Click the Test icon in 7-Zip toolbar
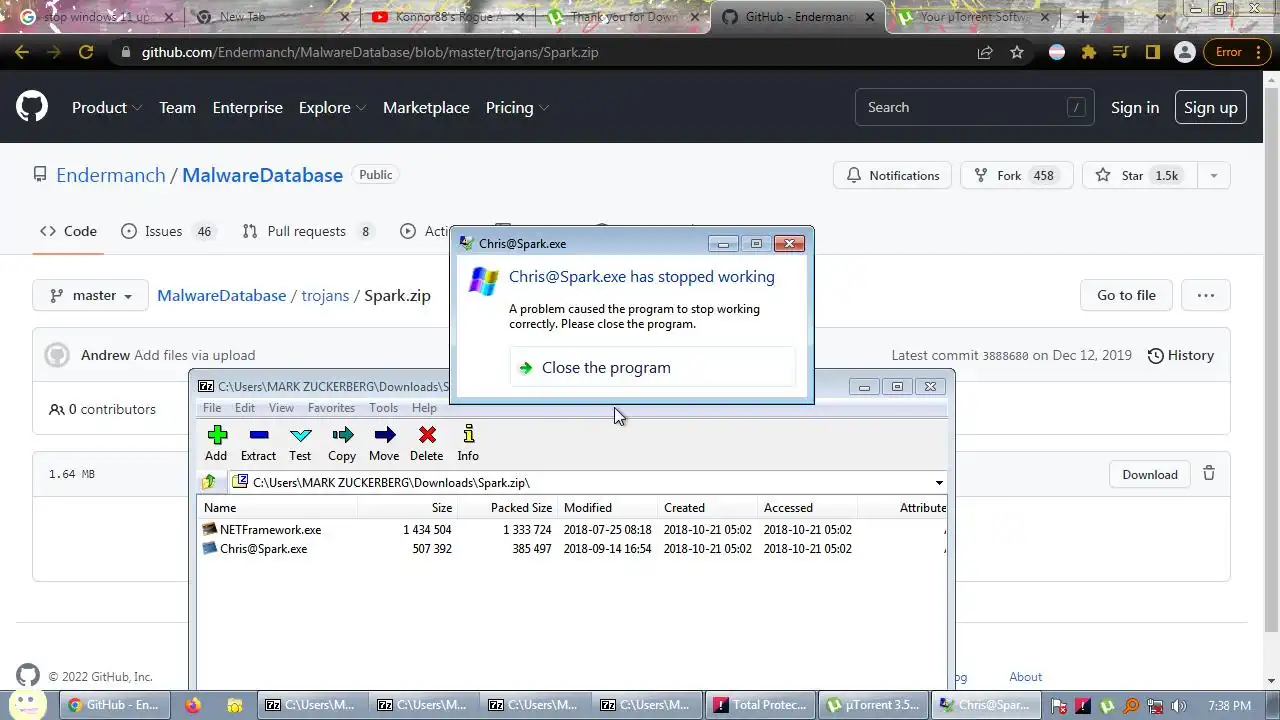Image resolution: width=1280 pixels, height=720 pixels. tap(300, 435)
